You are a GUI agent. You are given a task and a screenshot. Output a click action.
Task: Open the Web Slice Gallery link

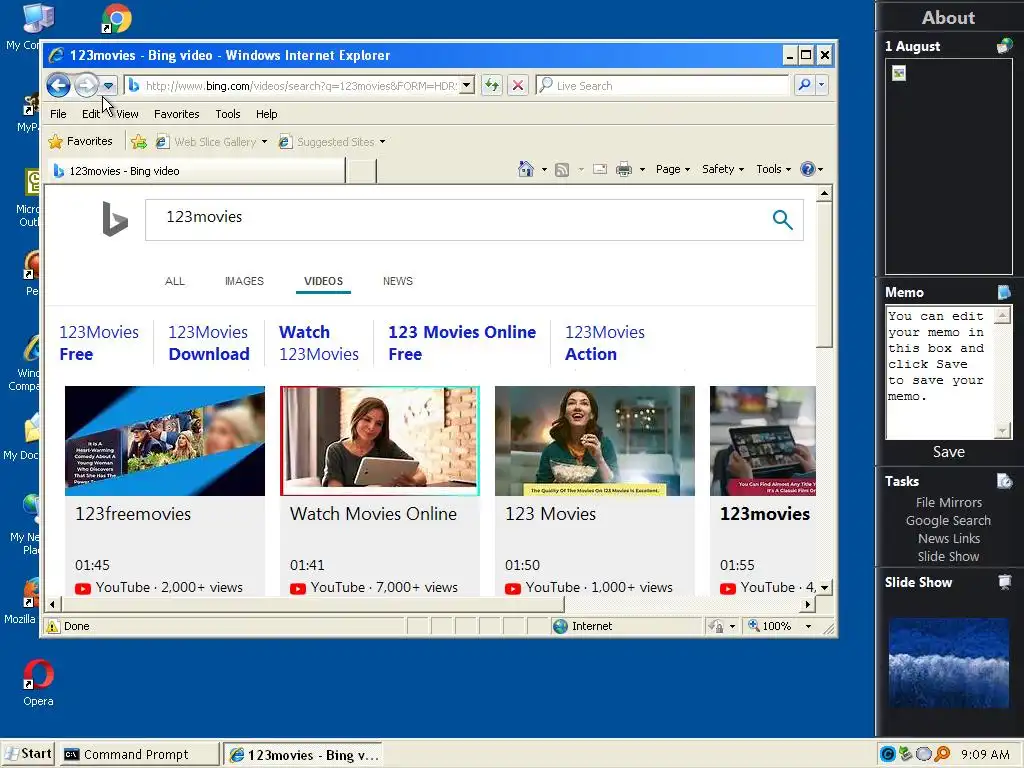click(206, 142)
